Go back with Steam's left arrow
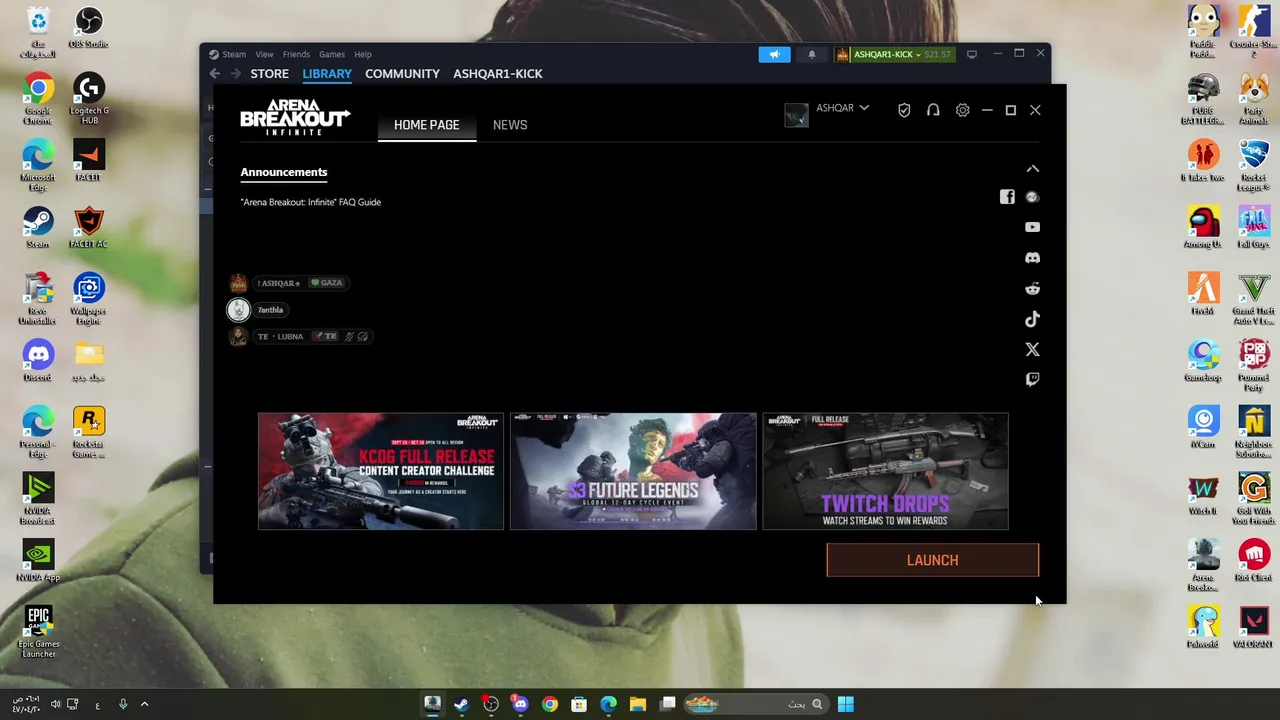Image resolution: width=1280 pixels, height=720 pixels. coord(214,73)
